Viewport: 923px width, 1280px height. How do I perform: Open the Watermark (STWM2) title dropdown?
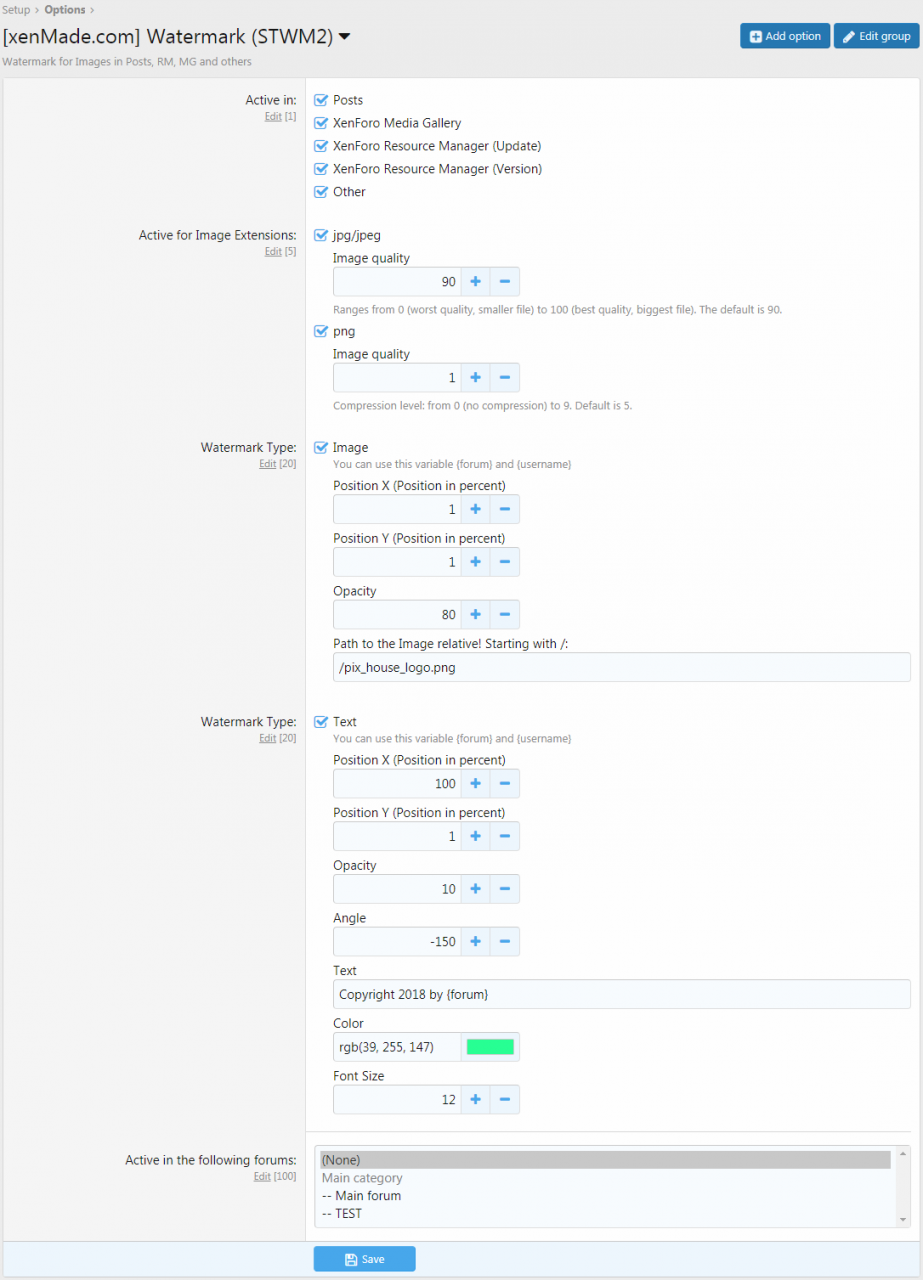344,35
